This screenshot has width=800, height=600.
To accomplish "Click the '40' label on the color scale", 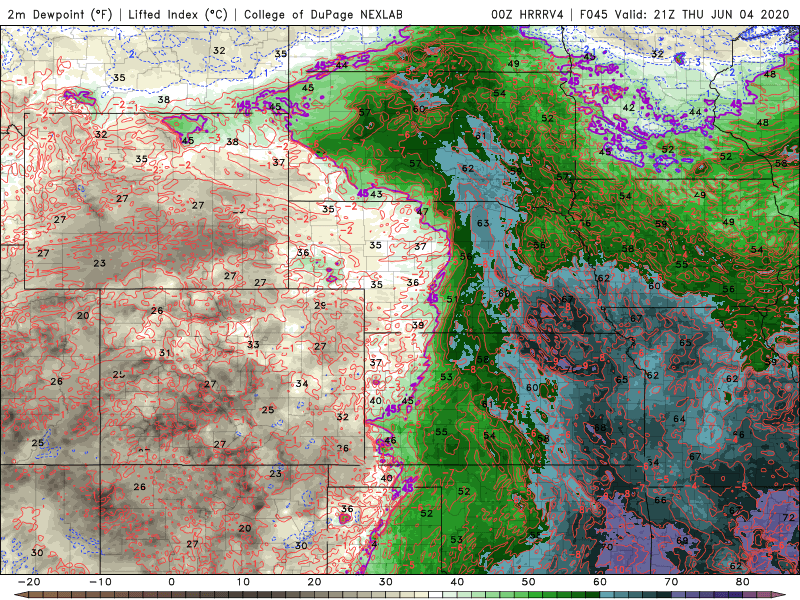I will 457,582.
